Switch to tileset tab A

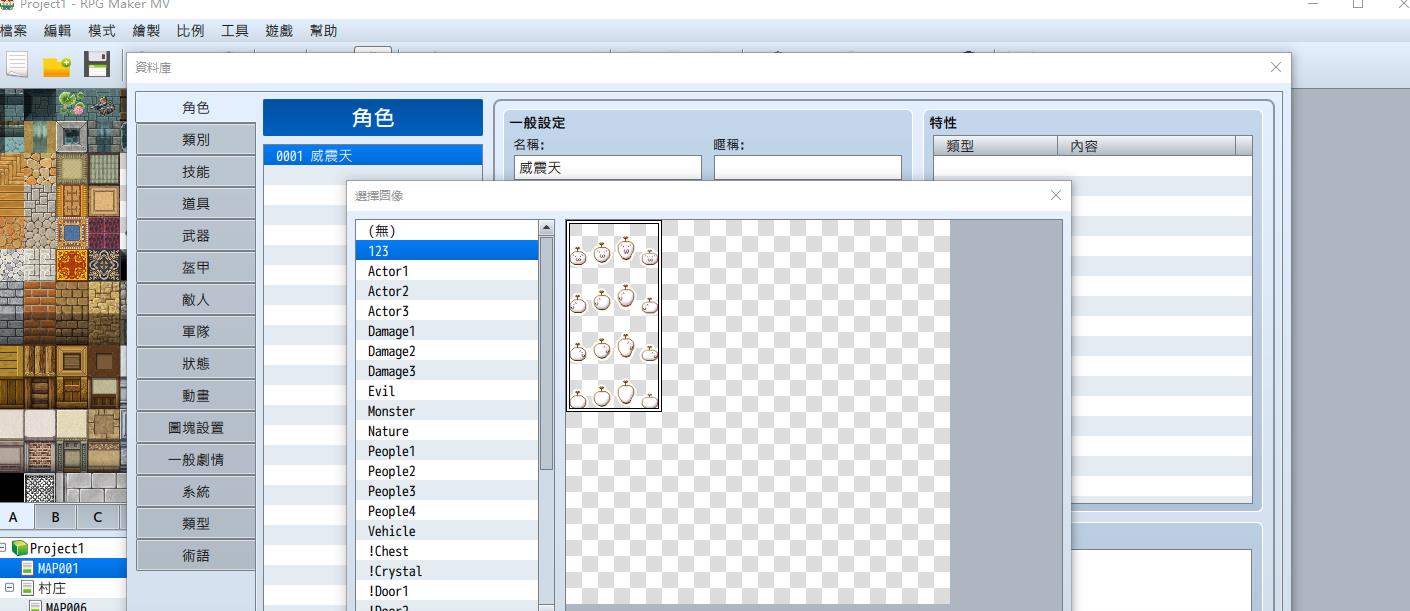pyautogui.click(x=14, y=517)
